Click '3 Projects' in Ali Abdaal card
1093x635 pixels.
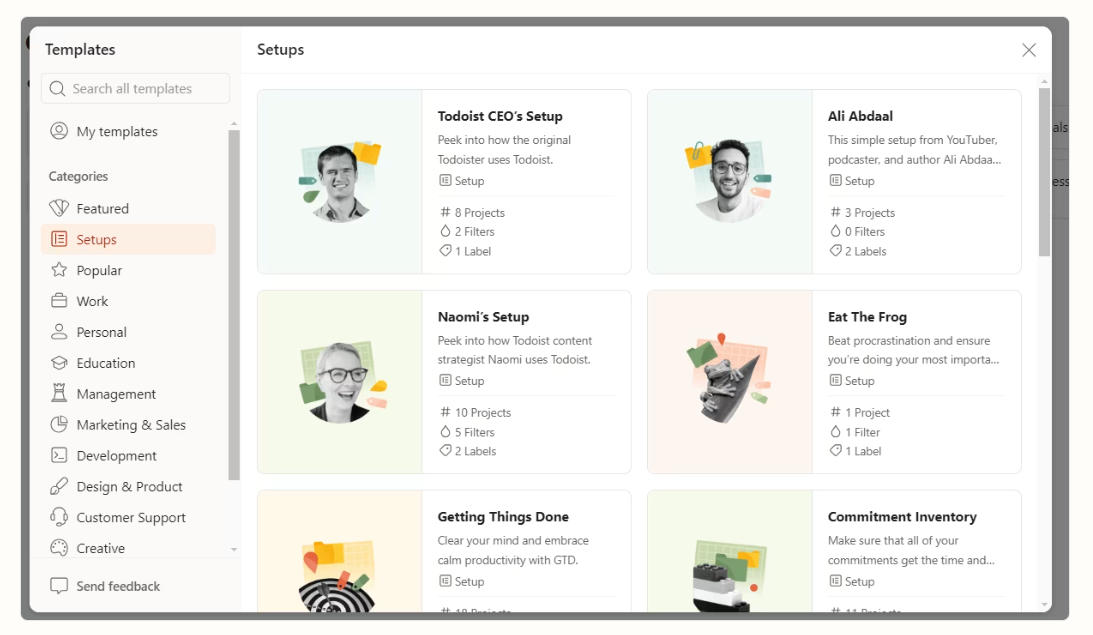tap(870, 213)
